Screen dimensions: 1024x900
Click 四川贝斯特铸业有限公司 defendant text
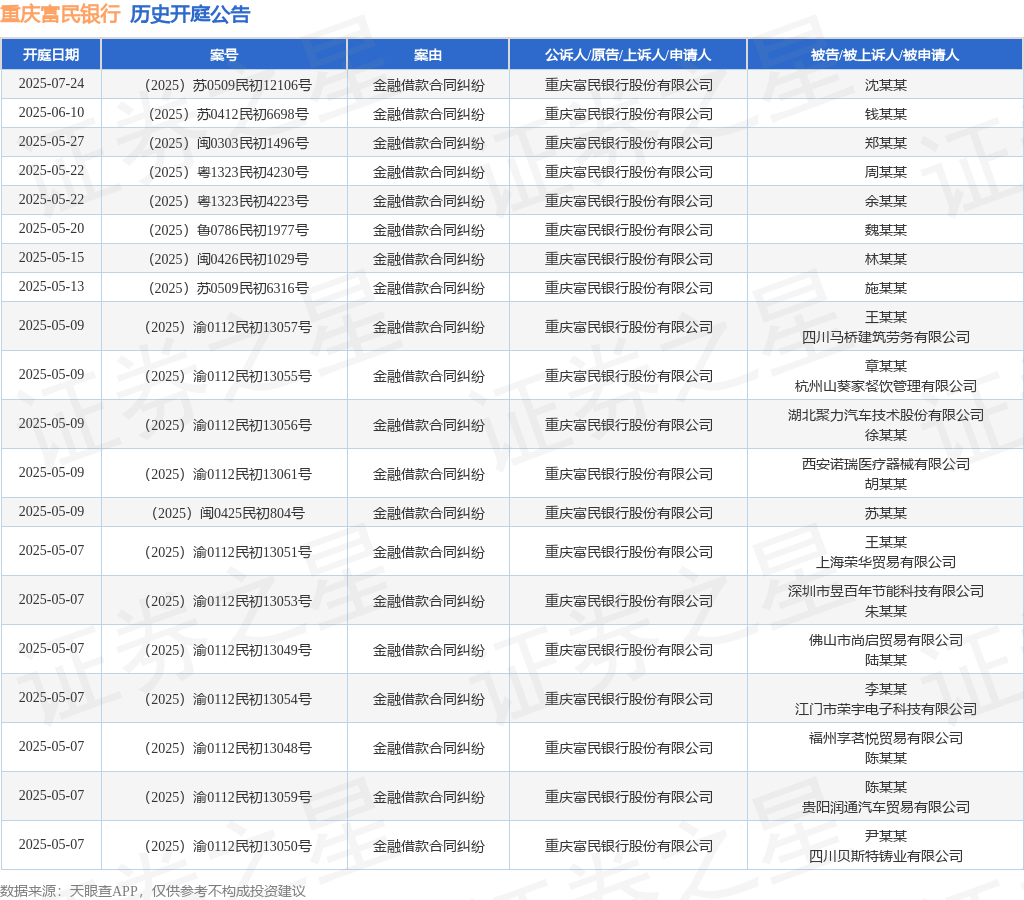886,856
